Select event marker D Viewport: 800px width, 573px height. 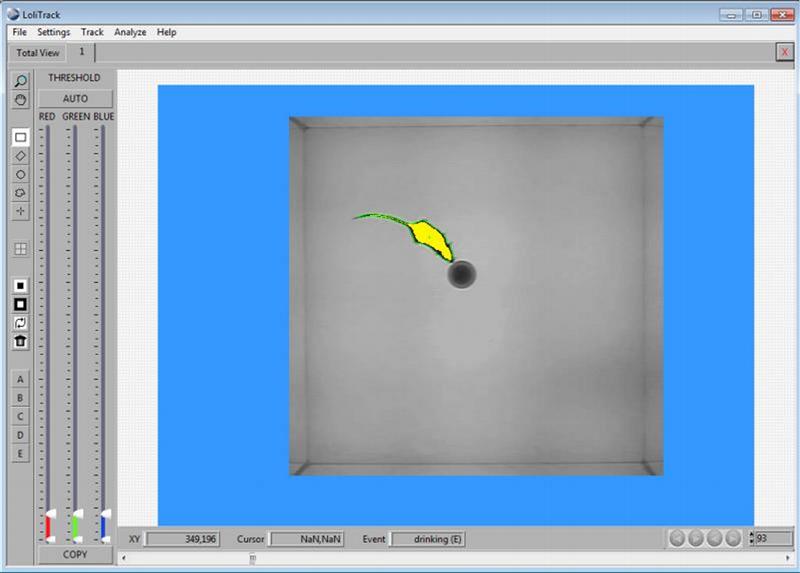tap(20, 435)
